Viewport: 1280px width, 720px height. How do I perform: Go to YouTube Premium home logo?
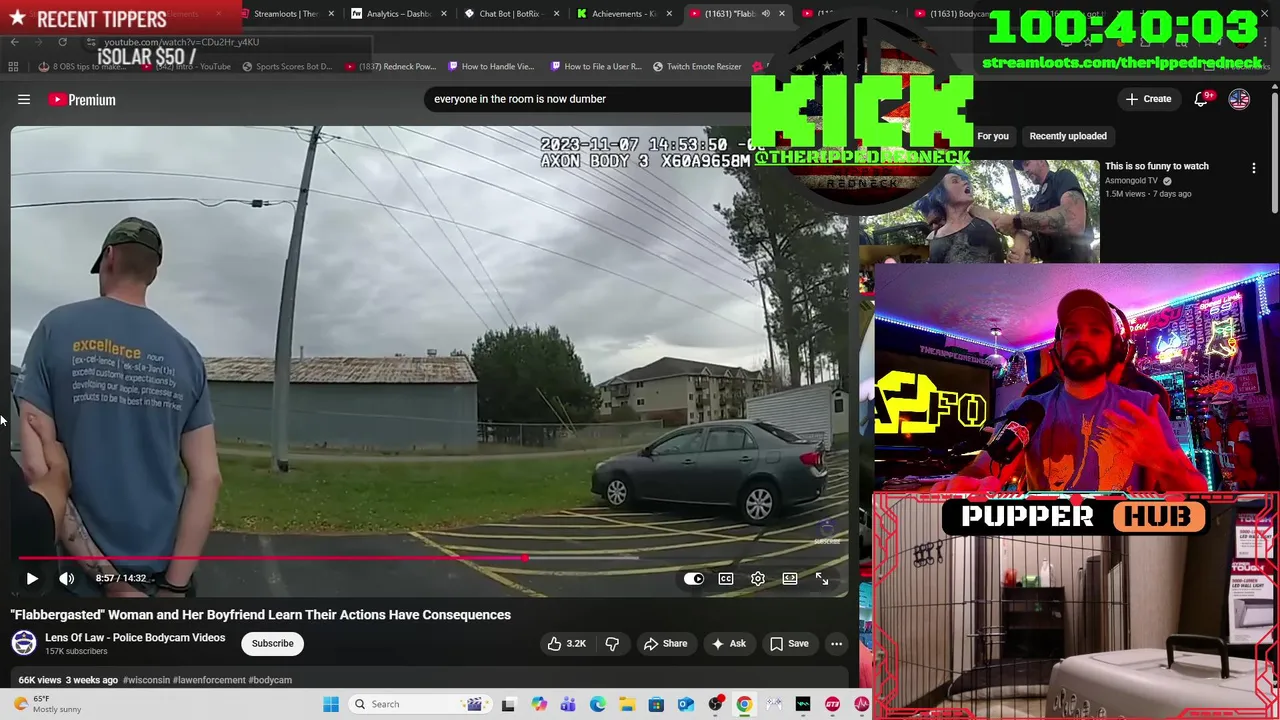coord(82,99)
